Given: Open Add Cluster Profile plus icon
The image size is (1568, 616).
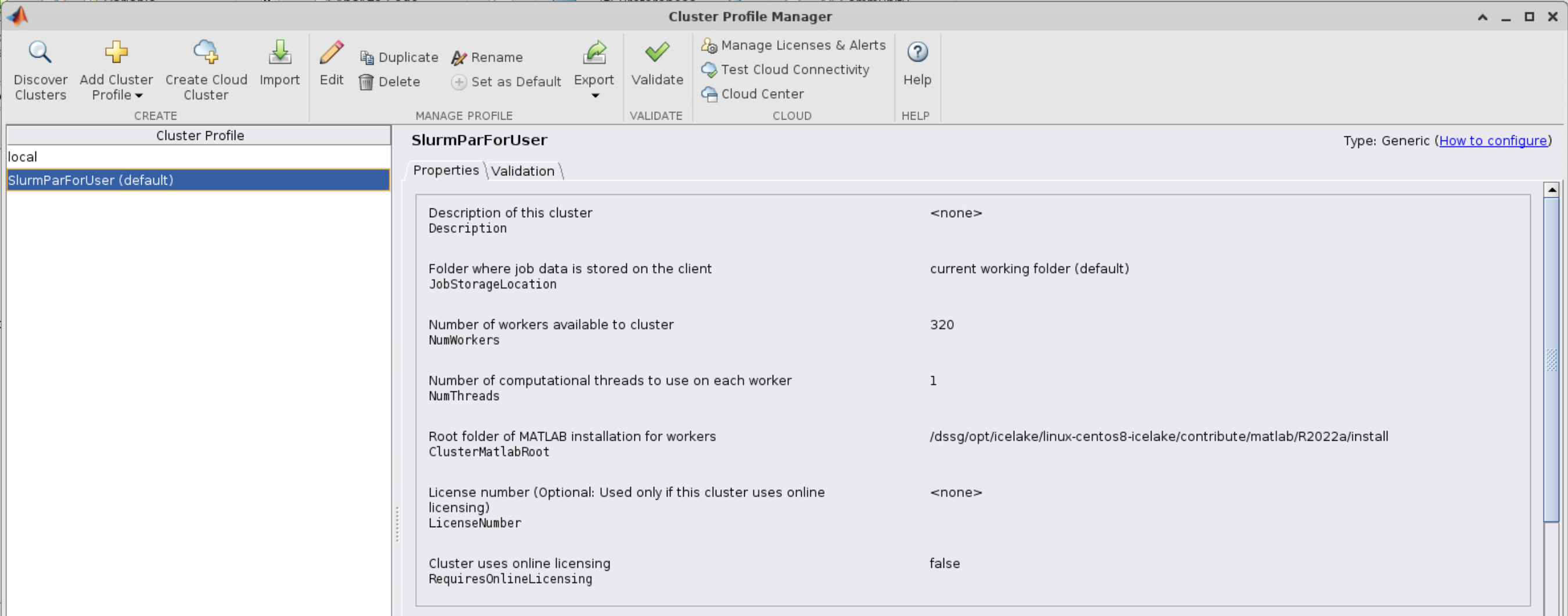Looking at the screenshot, I should 116,52.
